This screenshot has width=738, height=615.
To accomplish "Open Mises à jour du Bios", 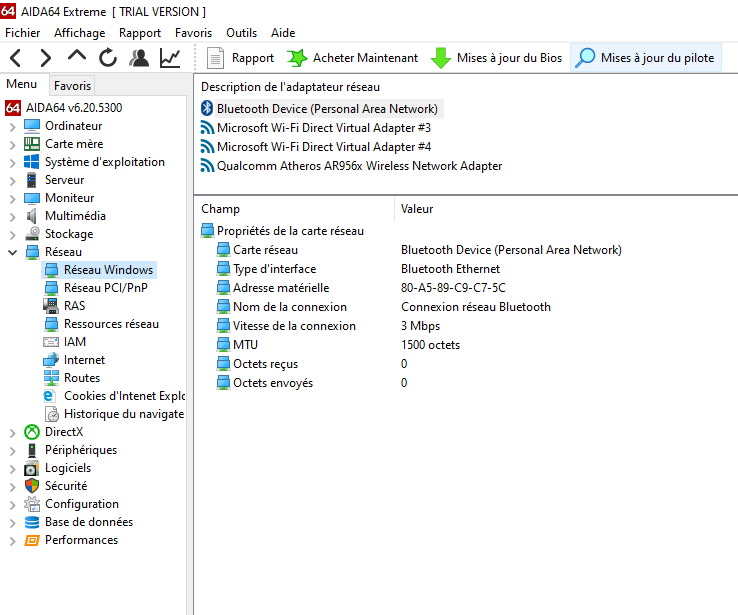I will coord(497,58).
